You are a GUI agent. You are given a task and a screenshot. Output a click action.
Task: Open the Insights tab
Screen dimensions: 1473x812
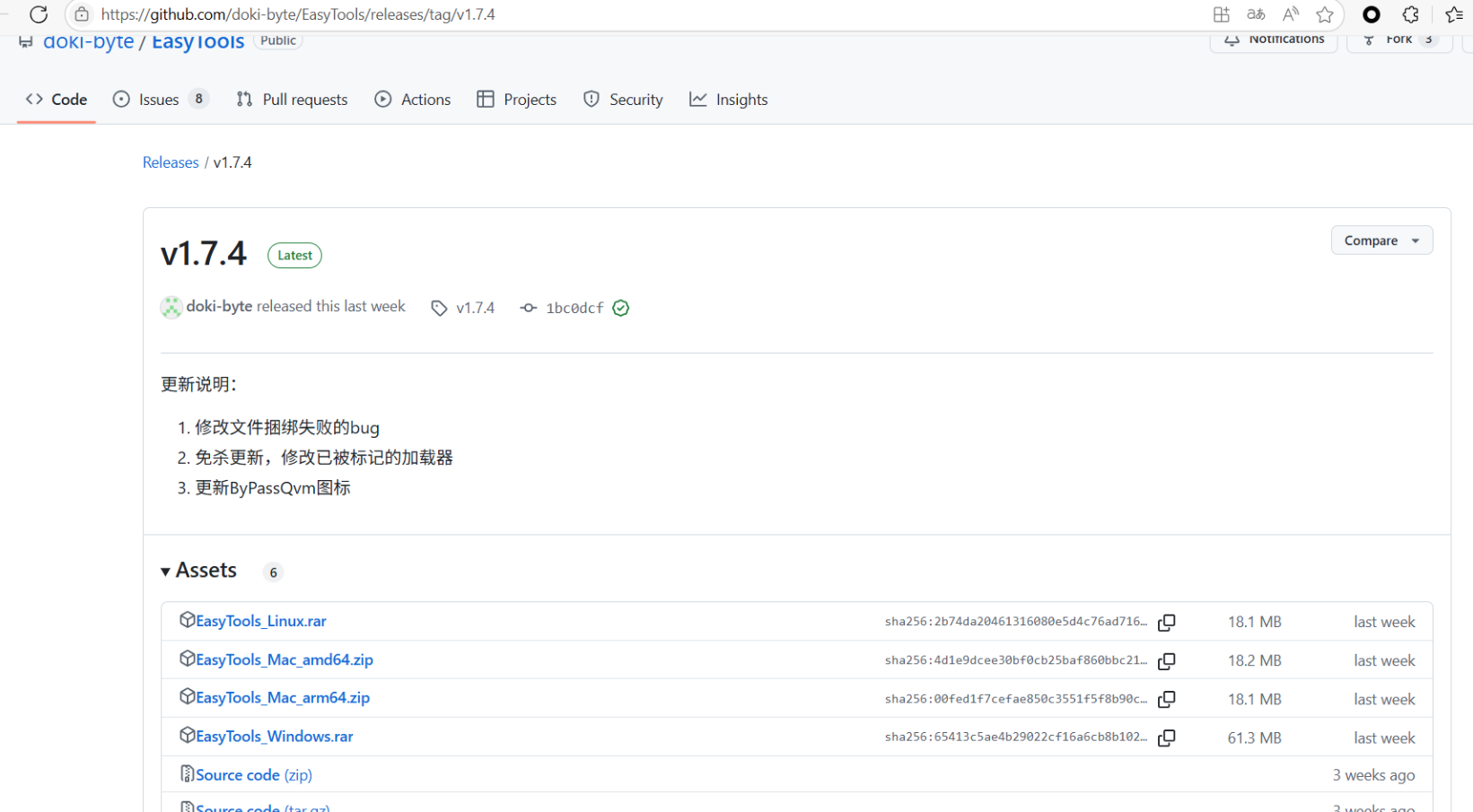pos(729,100)
